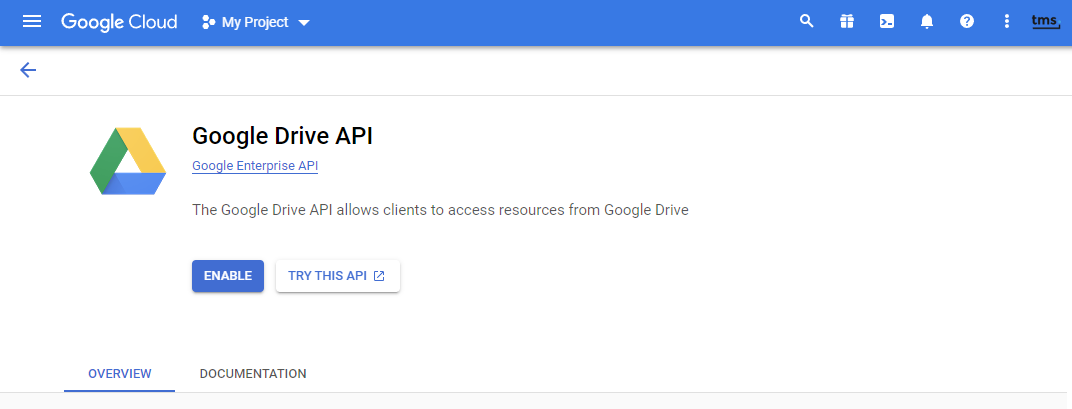Screen dimensions: 1072x409
Task: Click the Google Cloud logo
Action: tap(119, 22)
